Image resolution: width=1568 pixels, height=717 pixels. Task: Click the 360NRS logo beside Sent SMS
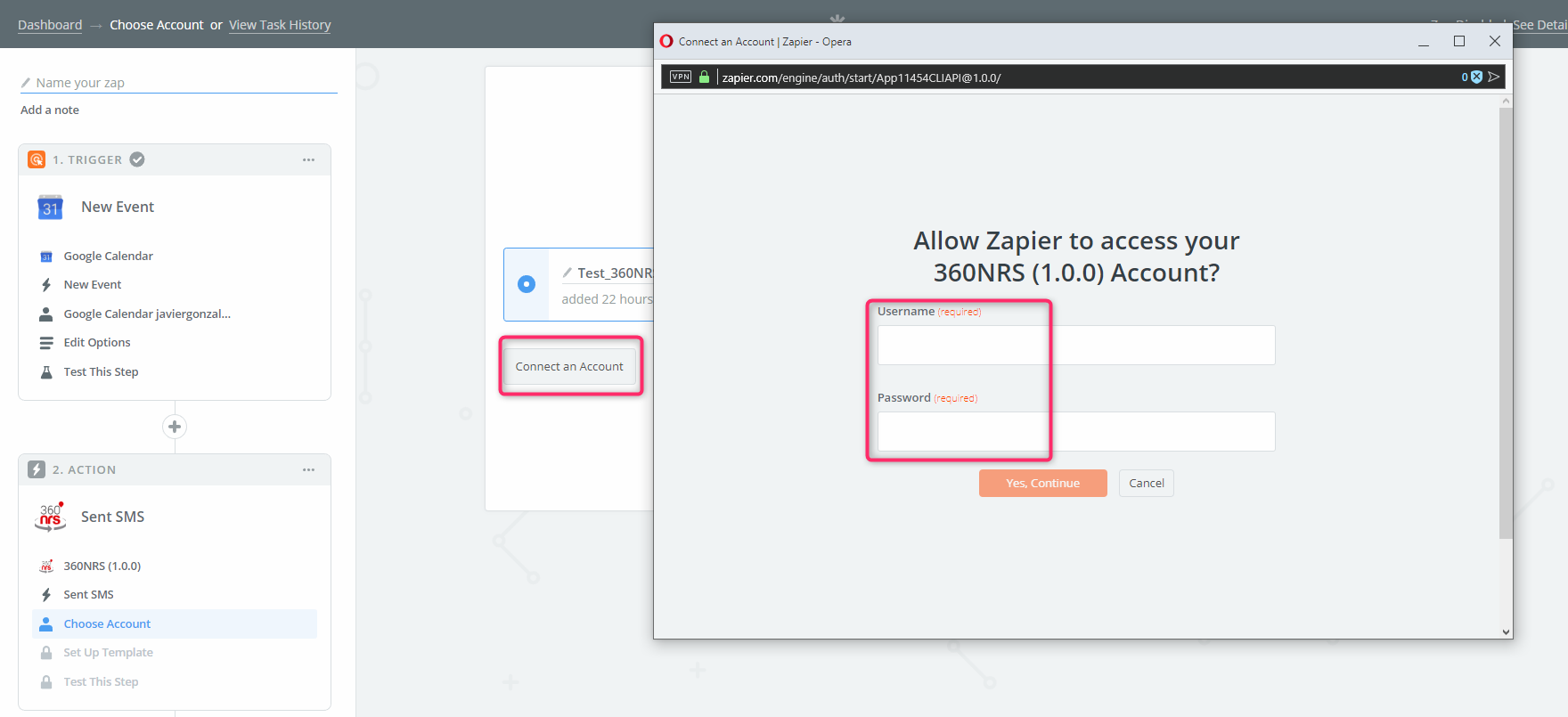coord(50,517)
